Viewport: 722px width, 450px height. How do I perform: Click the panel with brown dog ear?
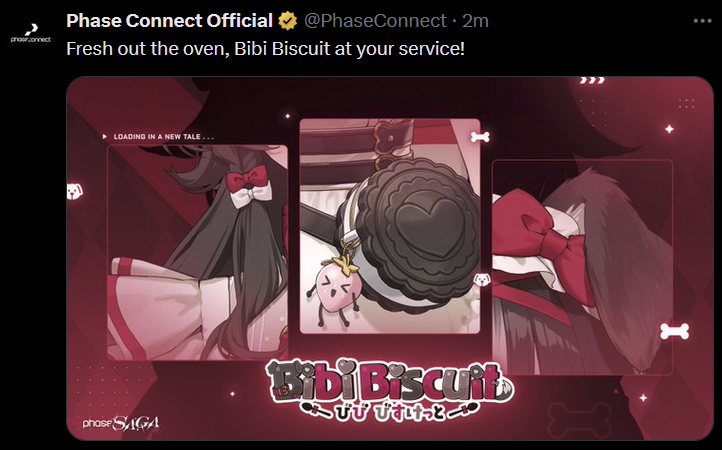click(582, 267)
